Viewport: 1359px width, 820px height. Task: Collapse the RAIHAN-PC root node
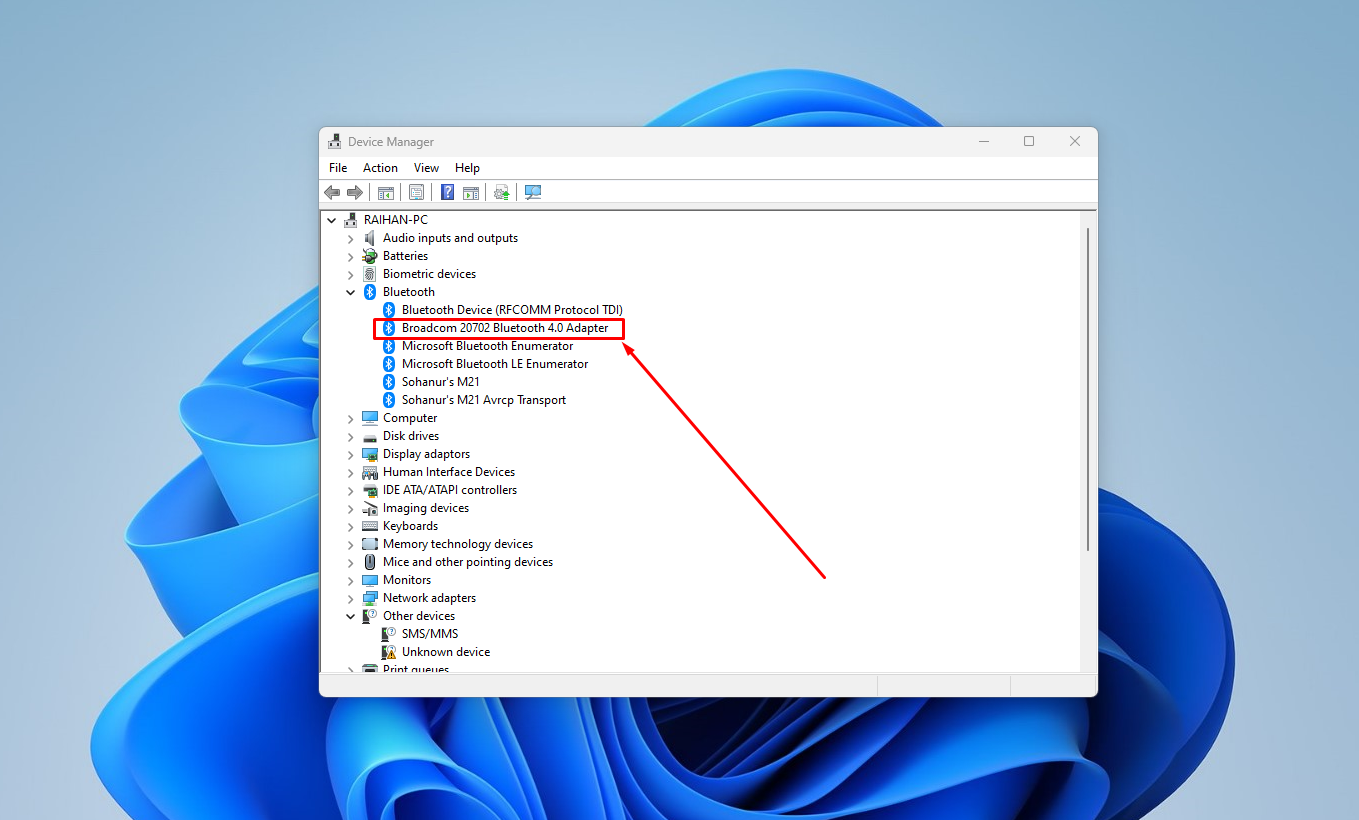click(x=331, y=220)
